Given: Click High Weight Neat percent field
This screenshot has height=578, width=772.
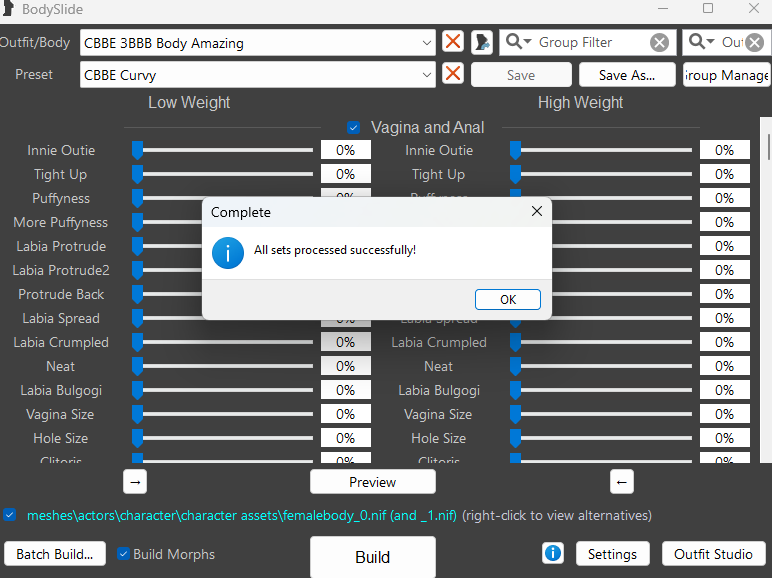Looking at the screenshot, I should (x=724, y=366).
